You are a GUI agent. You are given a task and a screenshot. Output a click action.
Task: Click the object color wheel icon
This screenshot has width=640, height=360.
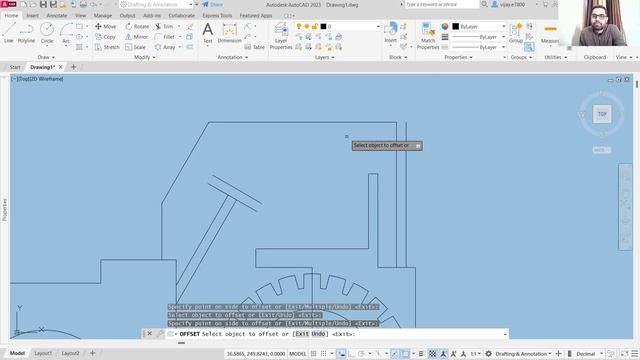coord(445,27)
